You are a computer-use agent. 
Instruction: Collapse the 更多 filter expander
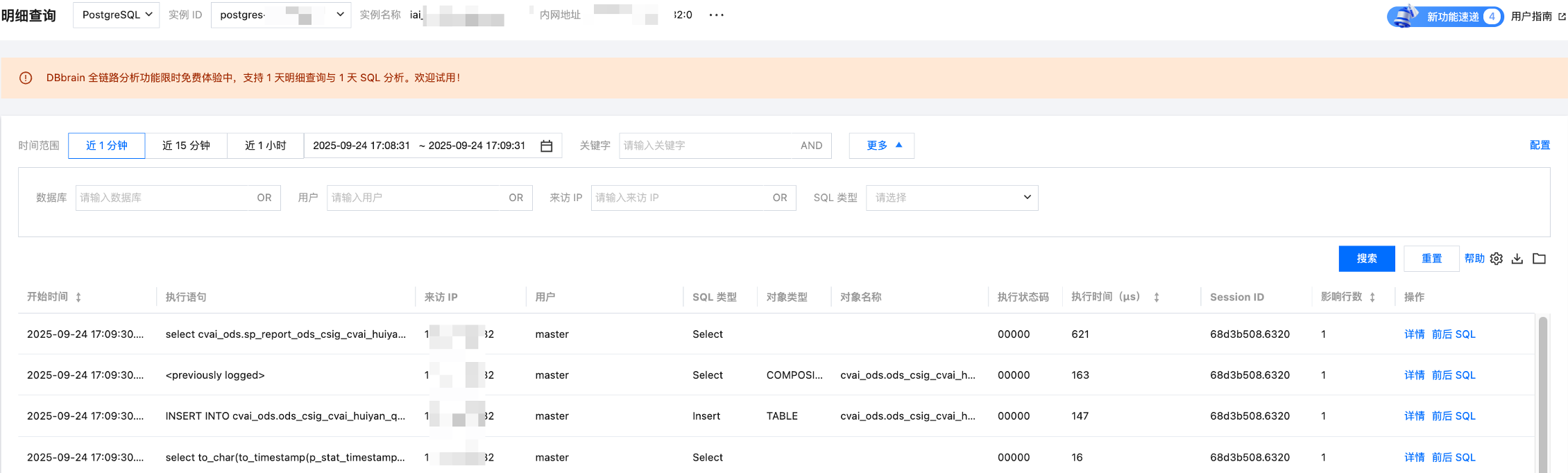pos(882,146)
